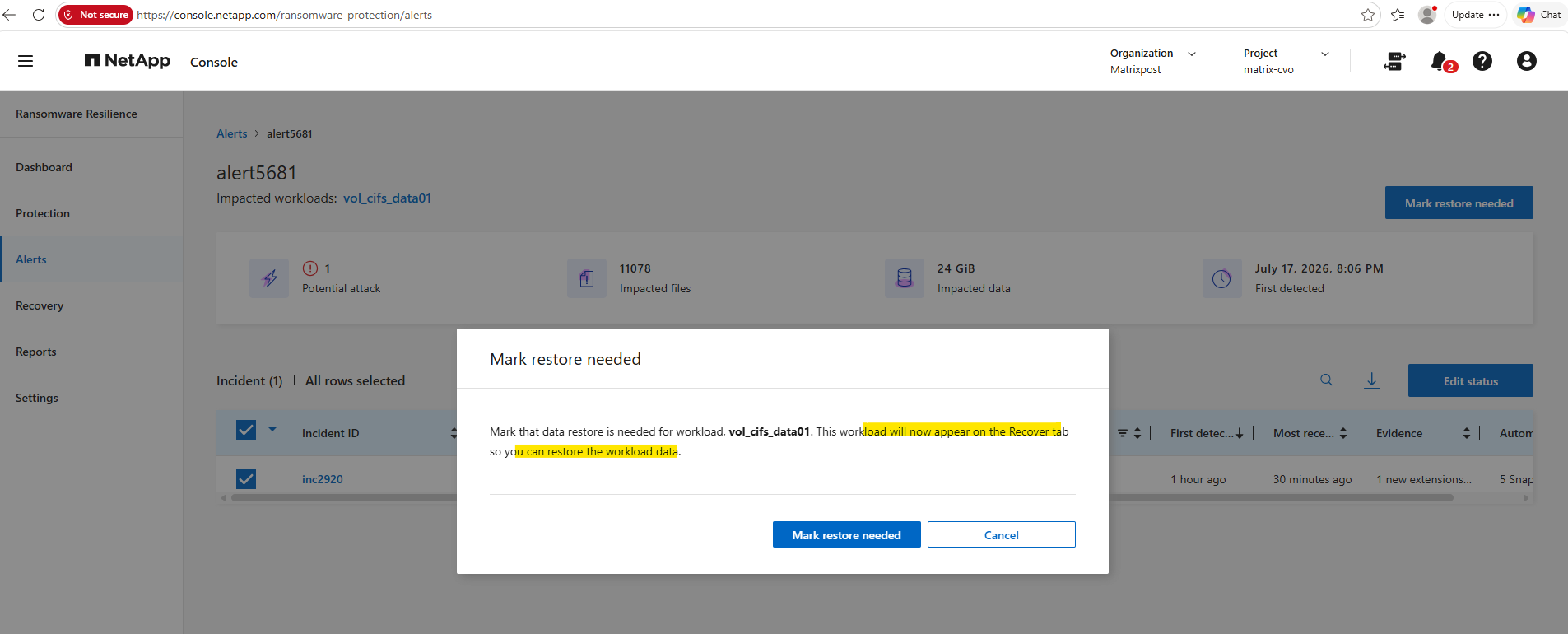Download the incident list
This screenshot has height=634, width=1568.
pos(1372,380)
